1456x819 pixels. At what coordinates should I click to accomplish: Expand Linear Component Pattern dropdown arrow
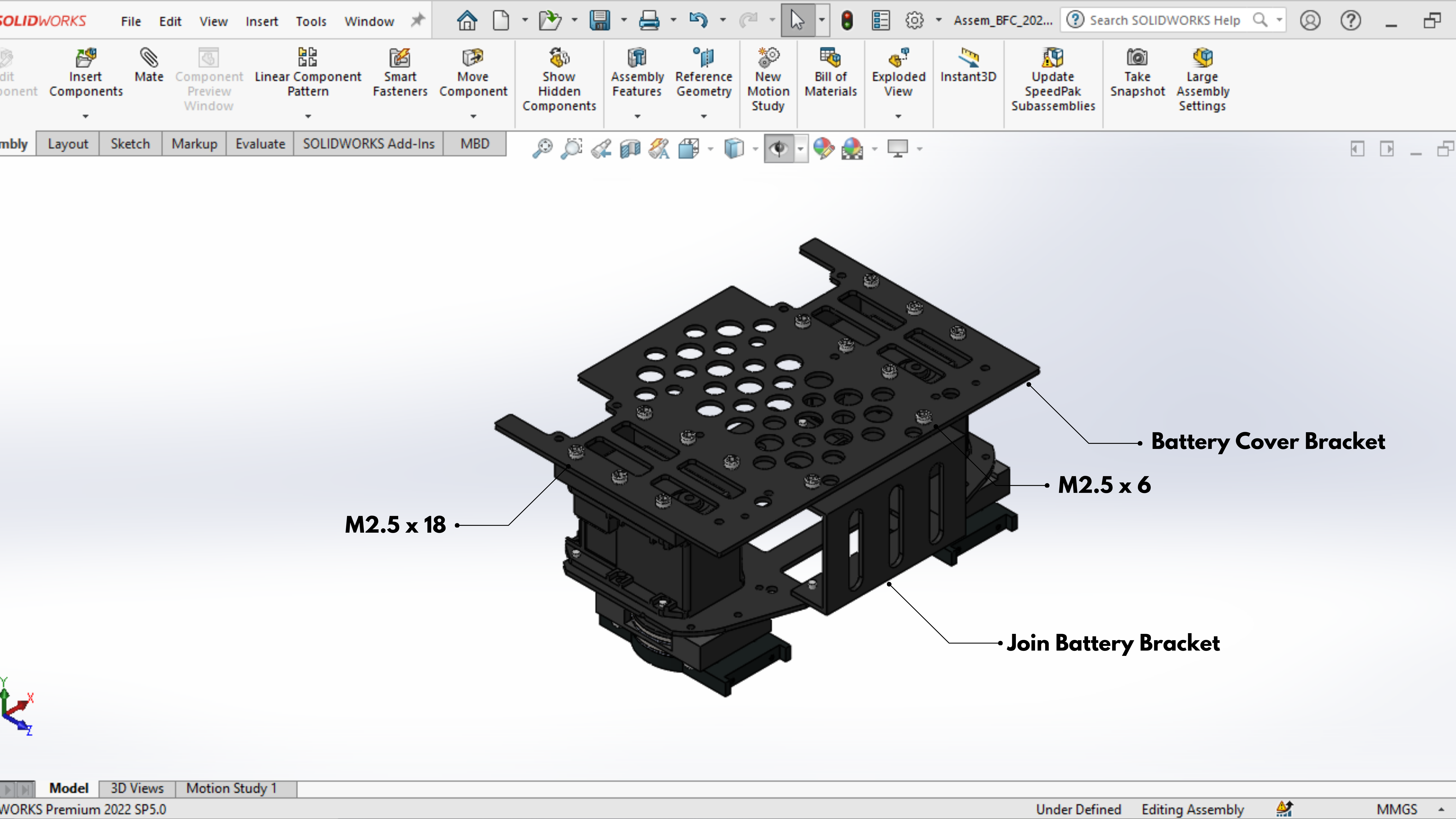308,116
